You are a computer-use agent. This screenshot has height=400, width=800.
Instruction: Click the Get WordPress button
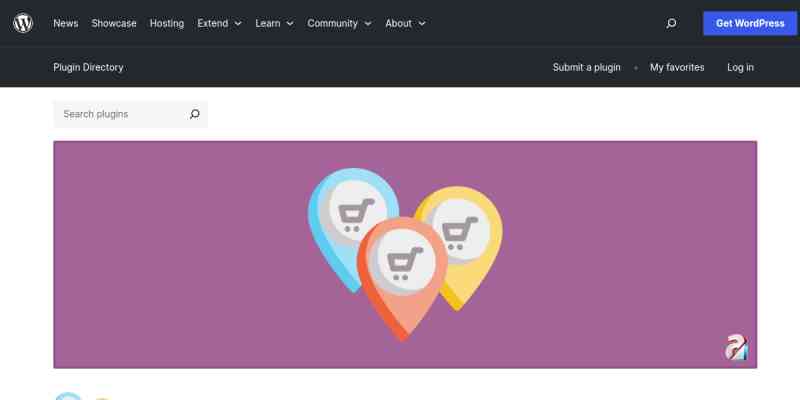point(750,23)
